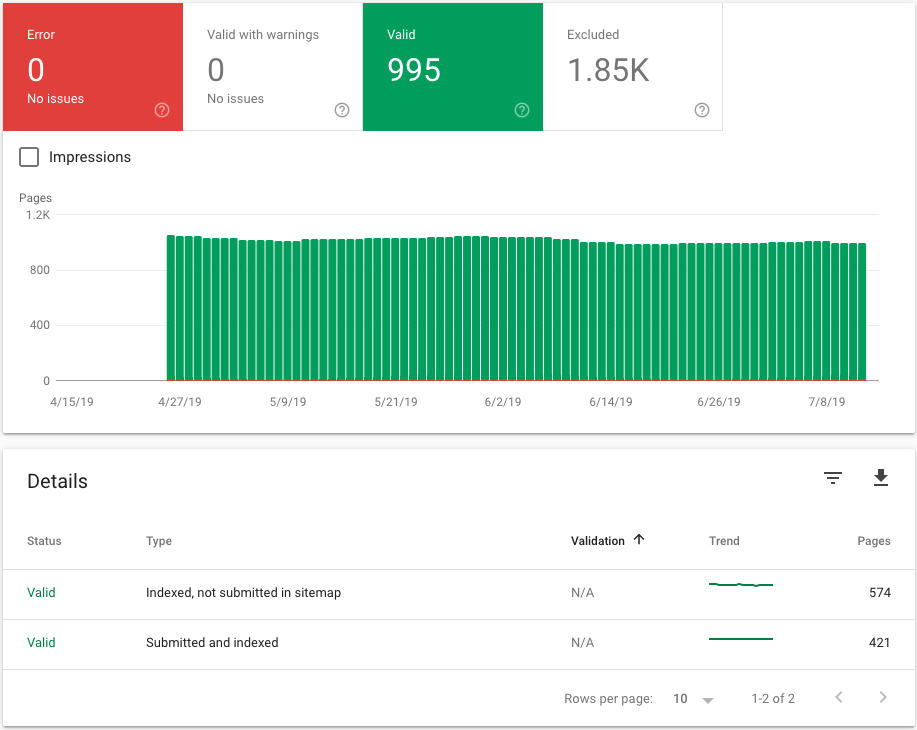Go to the next page of rows
The width and height of the screenshot is (917, 730).
[883, 697]
